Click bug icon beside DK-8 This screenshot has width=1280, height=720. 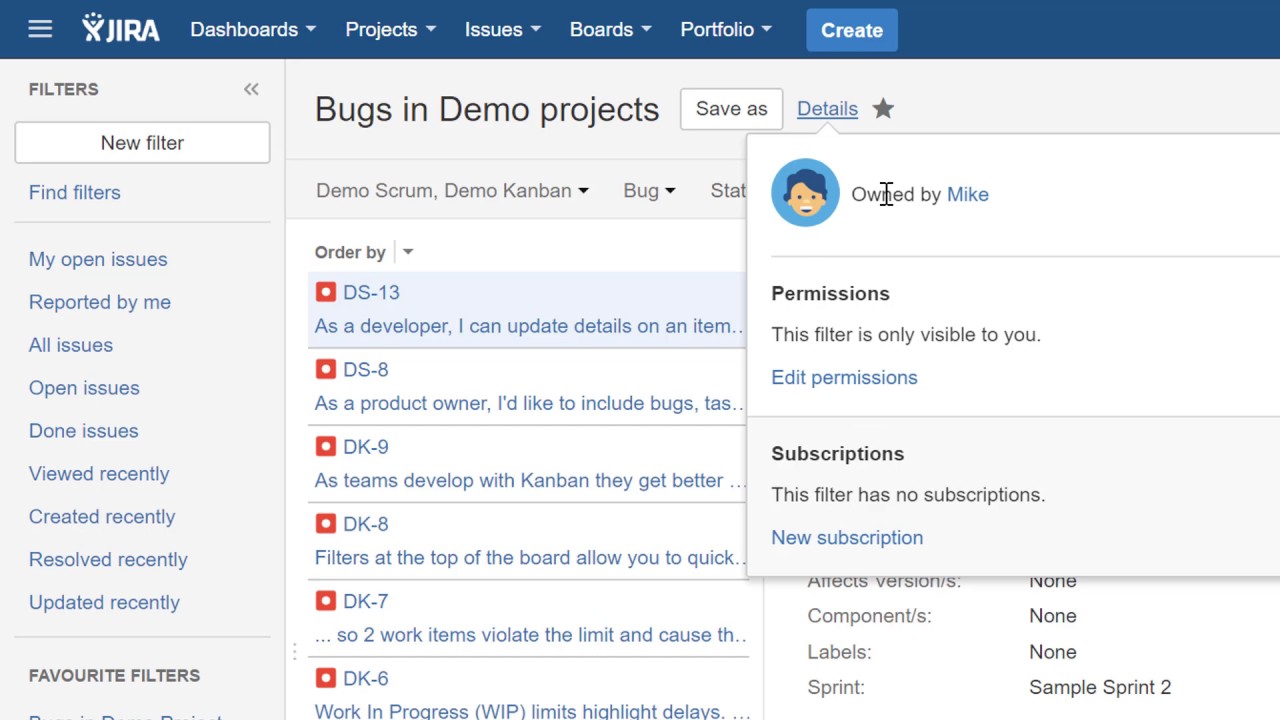(325, 523)
